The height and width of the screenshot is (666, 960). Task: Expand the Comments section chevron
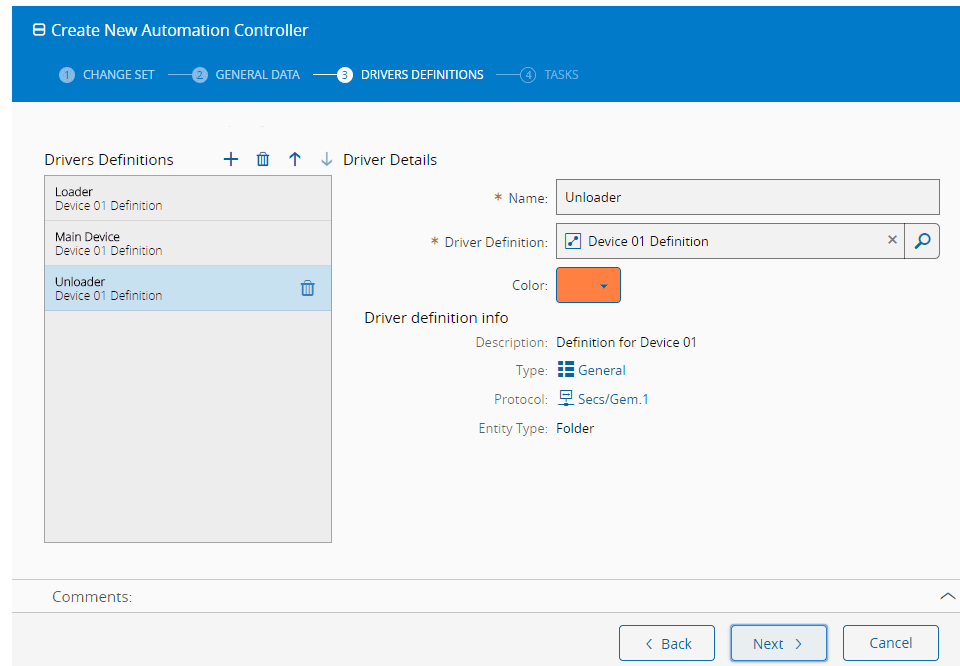coord(947,596)
